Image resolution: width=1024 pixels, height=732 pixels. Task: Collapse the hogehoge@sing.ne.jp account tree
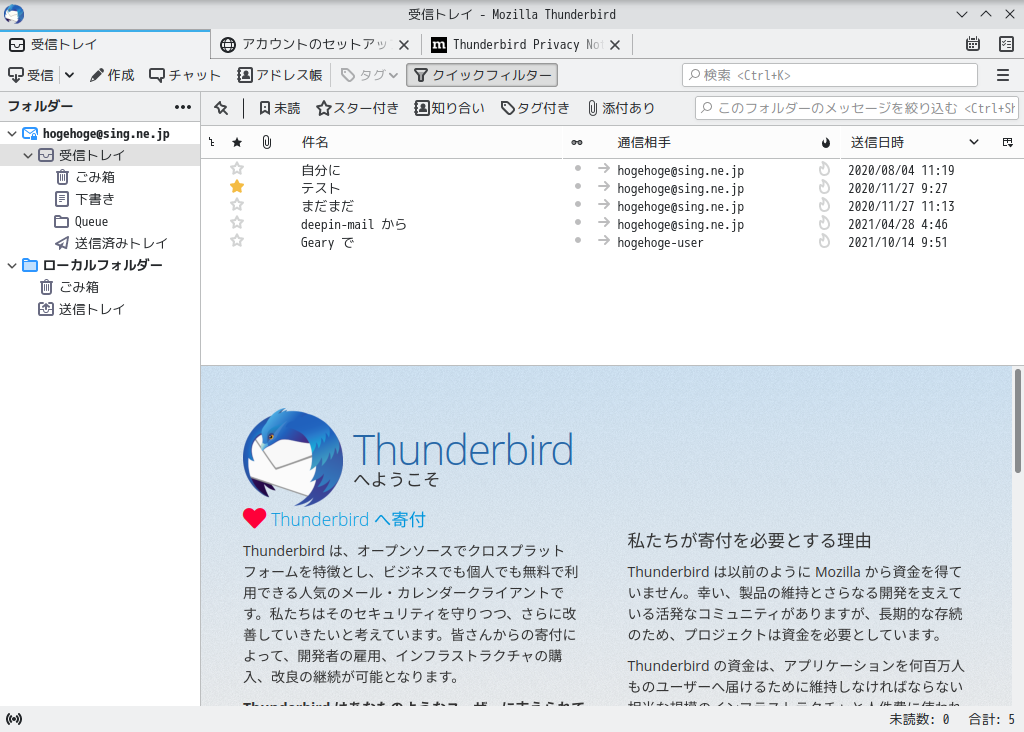pos(12,133)
